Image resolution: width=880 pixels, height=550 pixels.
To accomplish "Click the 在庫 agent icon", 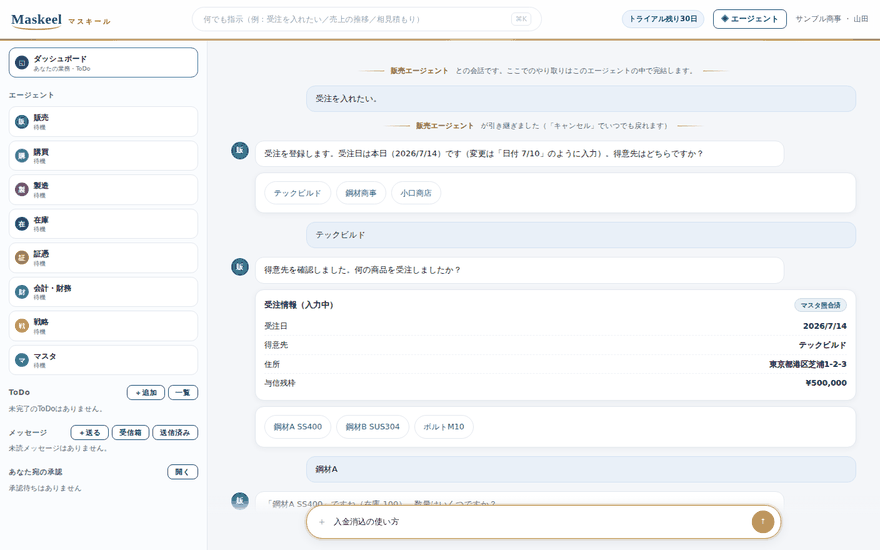I will [x=21, y=224].
